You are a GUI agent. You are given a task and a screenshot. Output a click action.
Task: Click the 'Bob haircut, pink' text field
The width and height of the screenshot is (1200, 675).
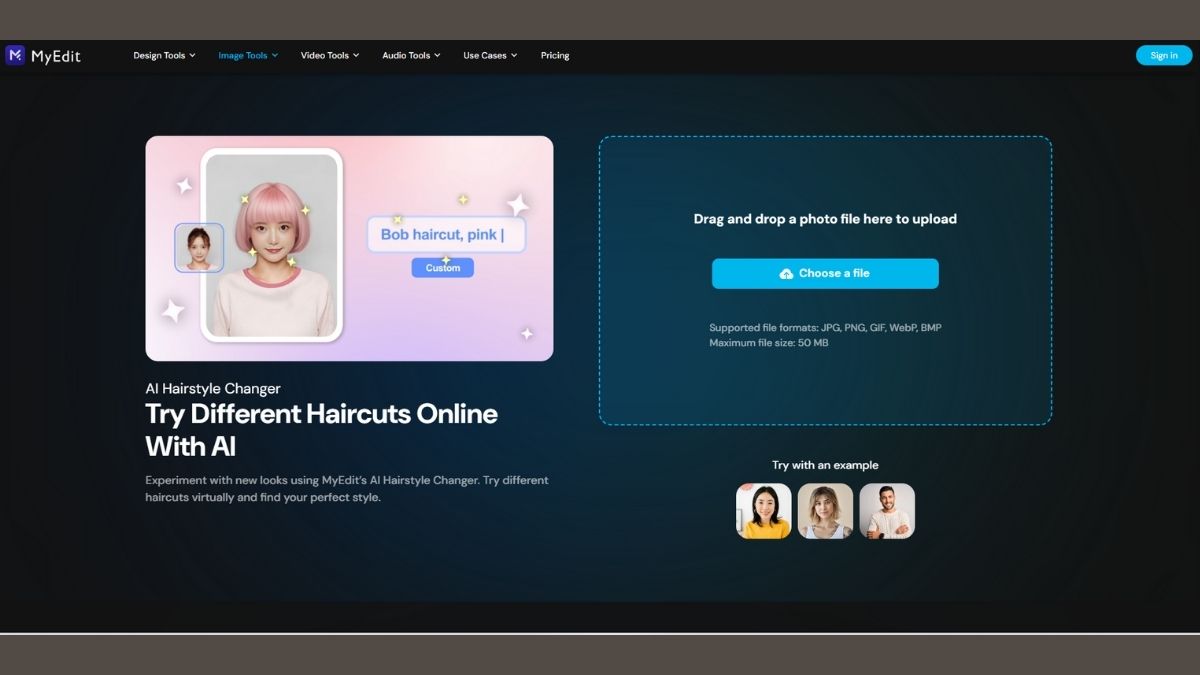[446, 235]
